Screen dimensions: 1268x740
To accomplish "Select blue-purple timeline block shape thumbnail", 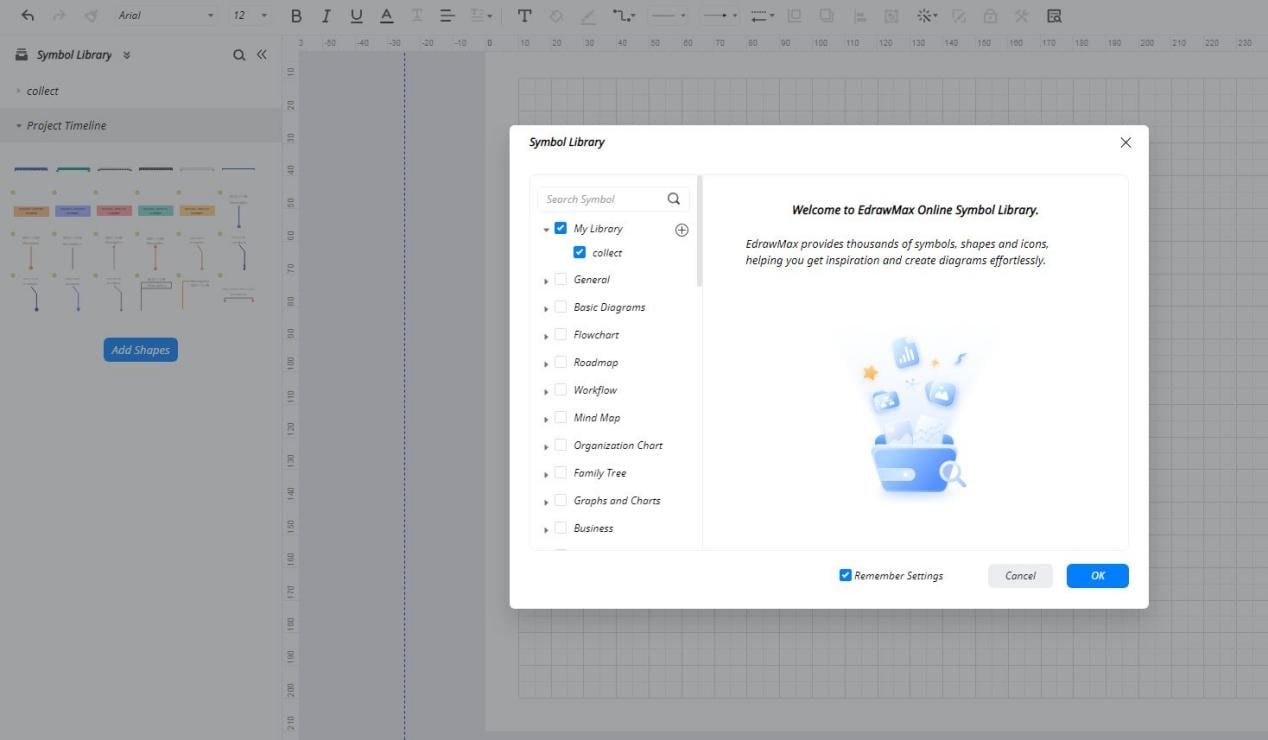I will pyautogui.click(x=73, y=211).
